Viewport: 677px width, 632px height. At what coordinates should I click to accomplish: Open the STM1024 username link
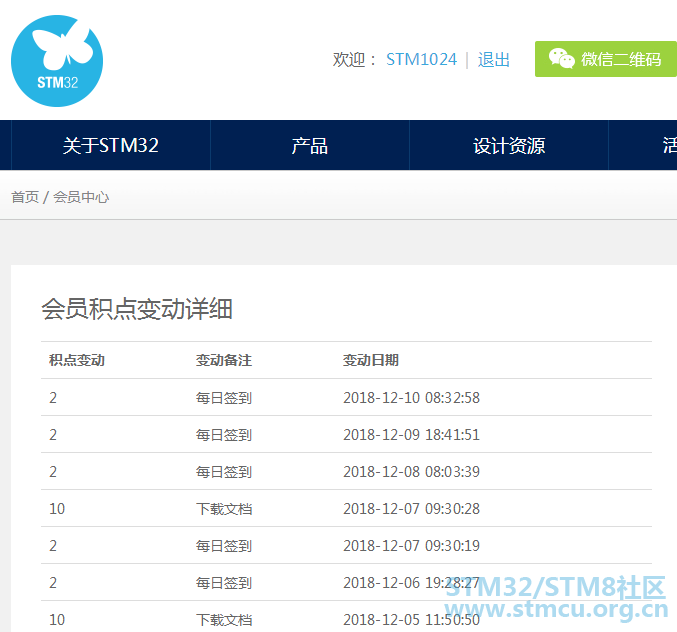421,60
